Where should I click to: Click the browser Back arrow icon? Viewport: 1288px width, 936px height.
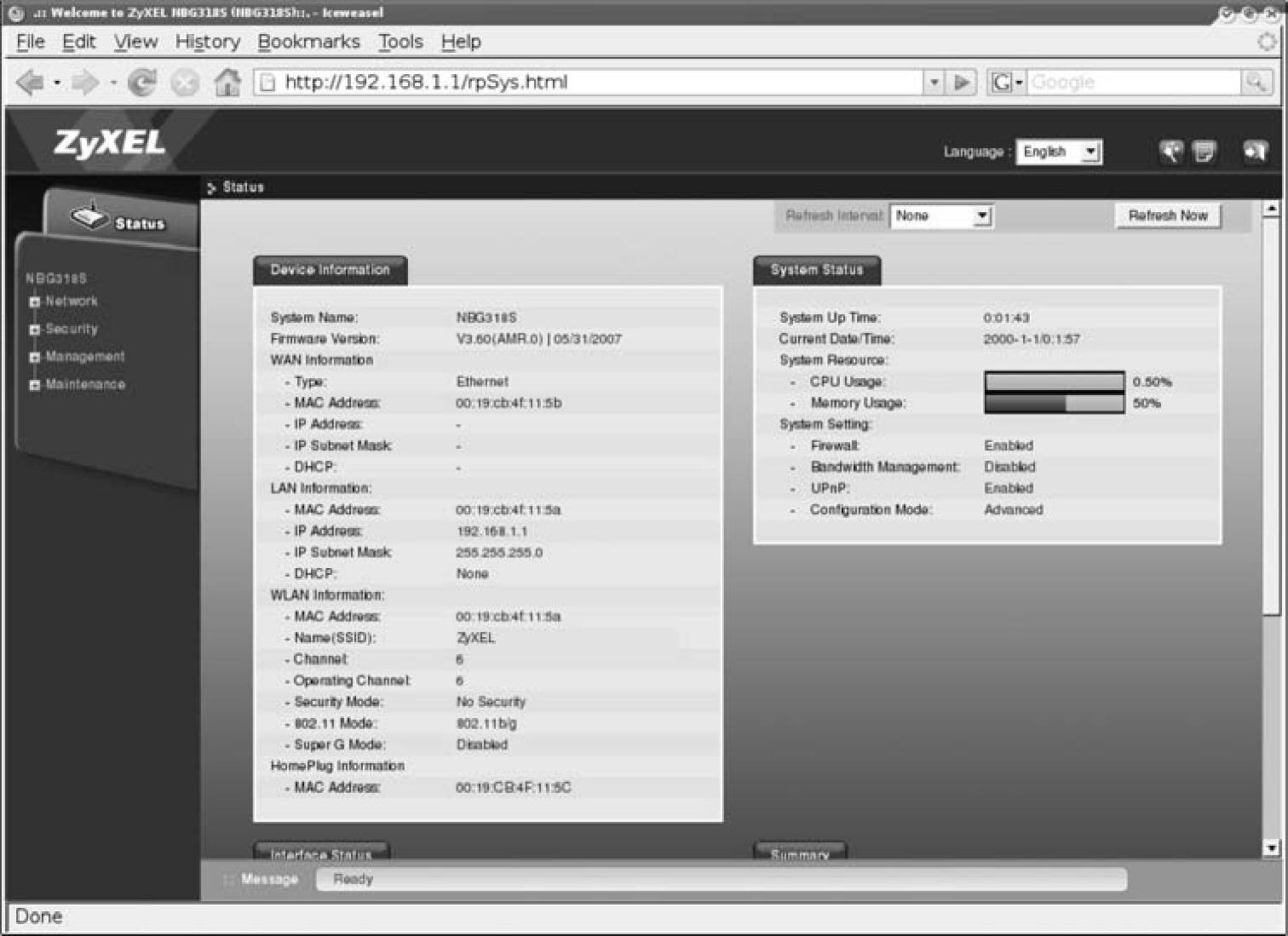[x=30, y=83]
